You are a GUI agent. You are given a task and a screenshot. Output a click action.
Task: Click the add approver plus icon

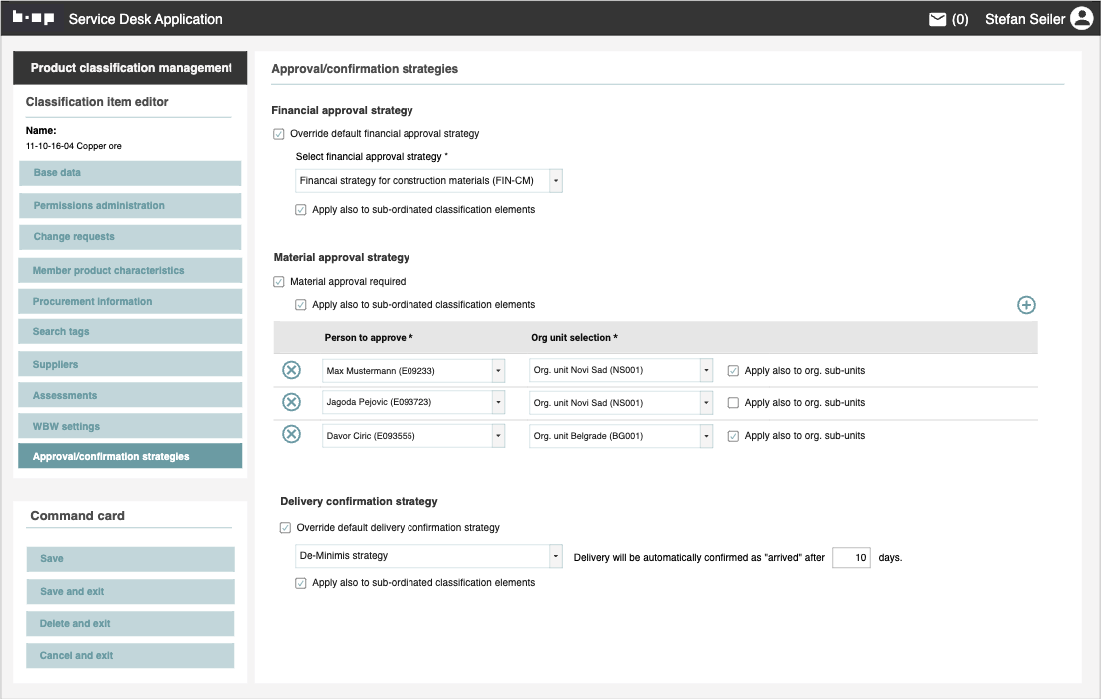tap(1026, 305)
